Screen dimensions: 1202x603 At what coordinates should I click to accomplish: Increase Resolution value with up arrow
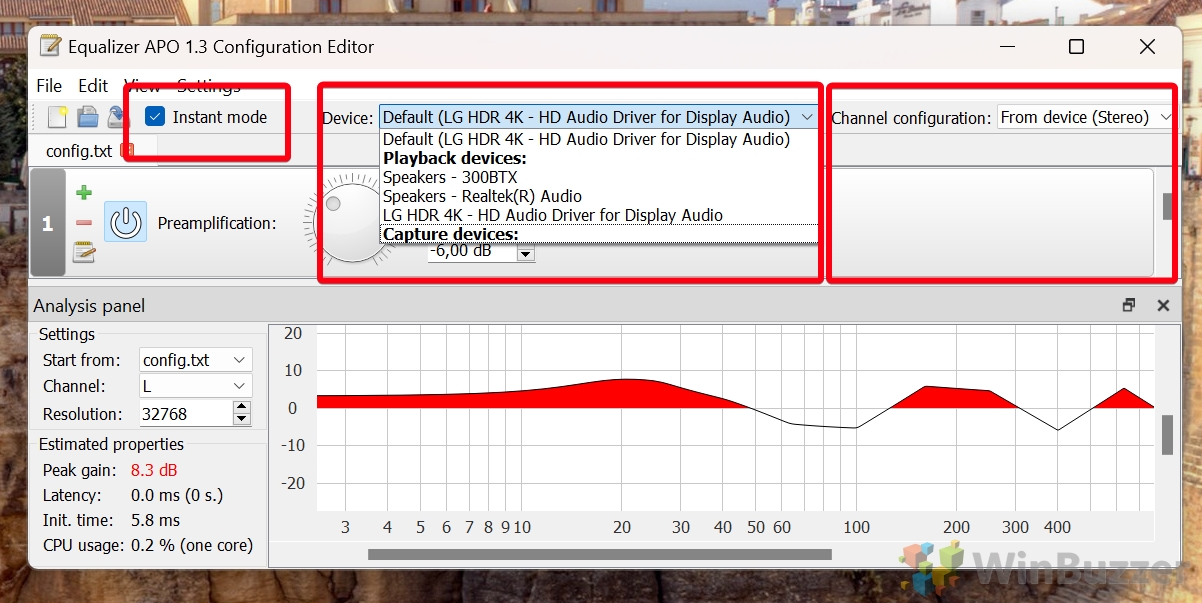click(x=241, y=407)
